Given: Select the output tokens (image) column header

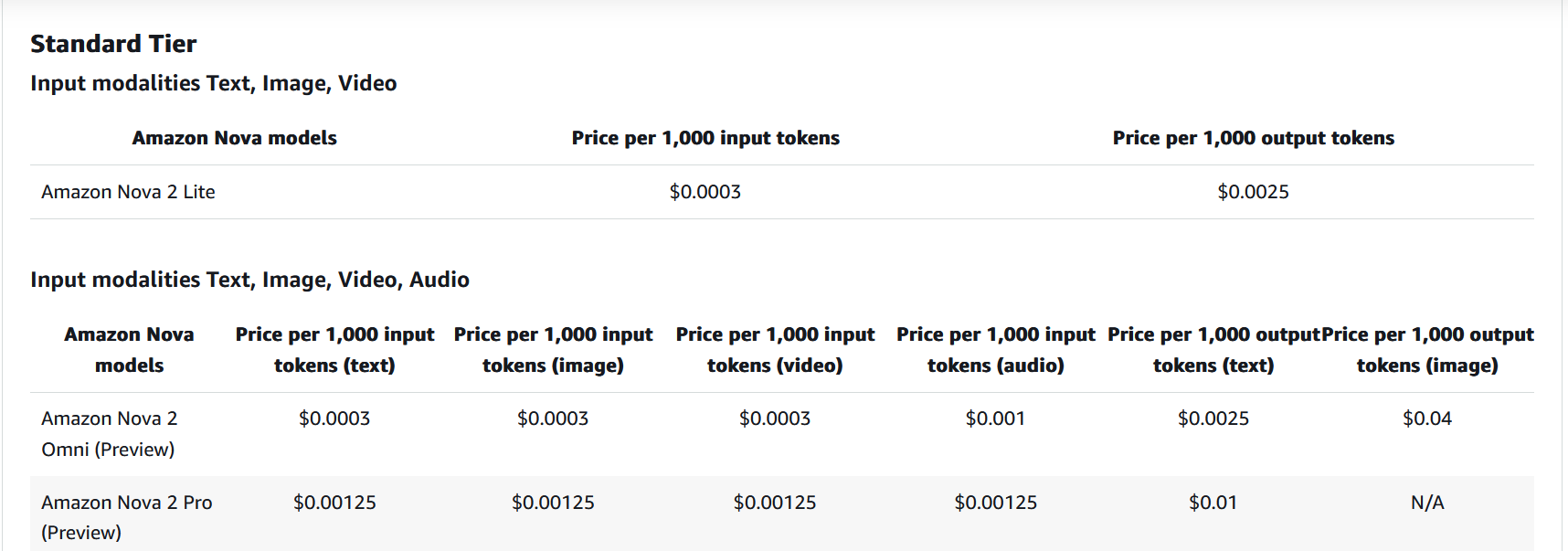Looking at the screenshot, I should point(1427,350).
